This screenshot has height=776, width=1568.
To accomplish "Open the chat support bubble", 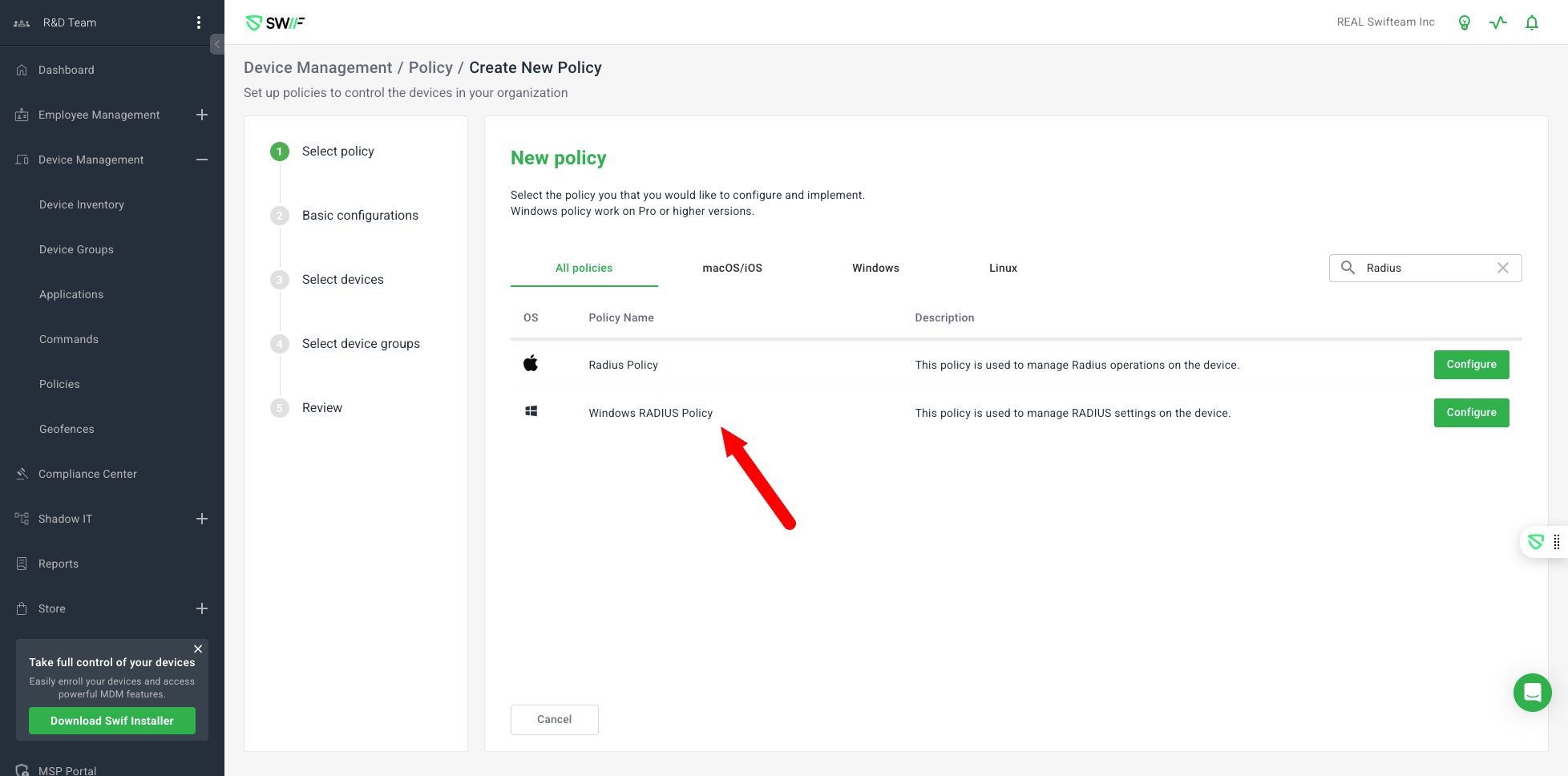I will [1532, 692].
